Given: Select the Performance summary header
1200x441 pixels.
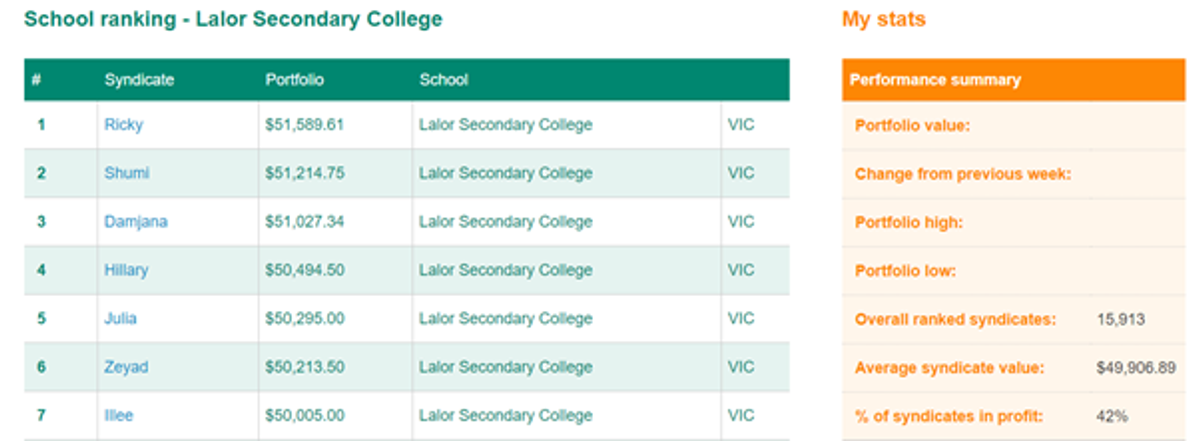Looking at the screenshot, I should pos(1013,80).
